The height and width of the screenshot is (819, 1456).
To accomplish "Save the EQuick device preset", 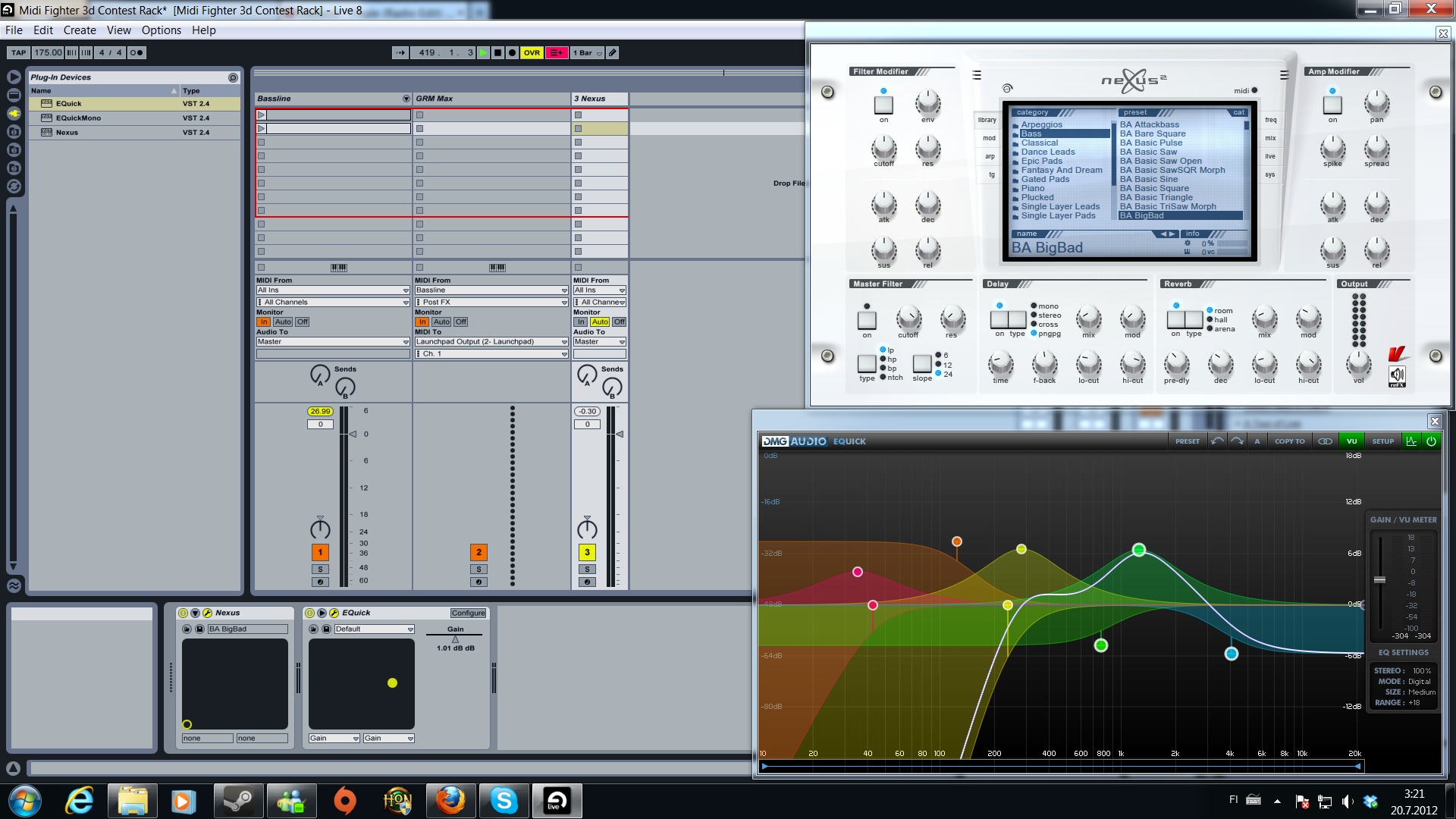I will click(326, 629).
